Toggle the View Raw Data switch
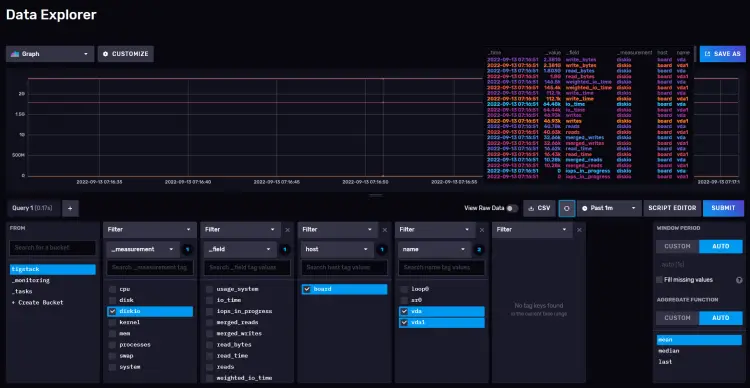The height and width of the screenshot is (388, 750). click(x=512, y=208)
